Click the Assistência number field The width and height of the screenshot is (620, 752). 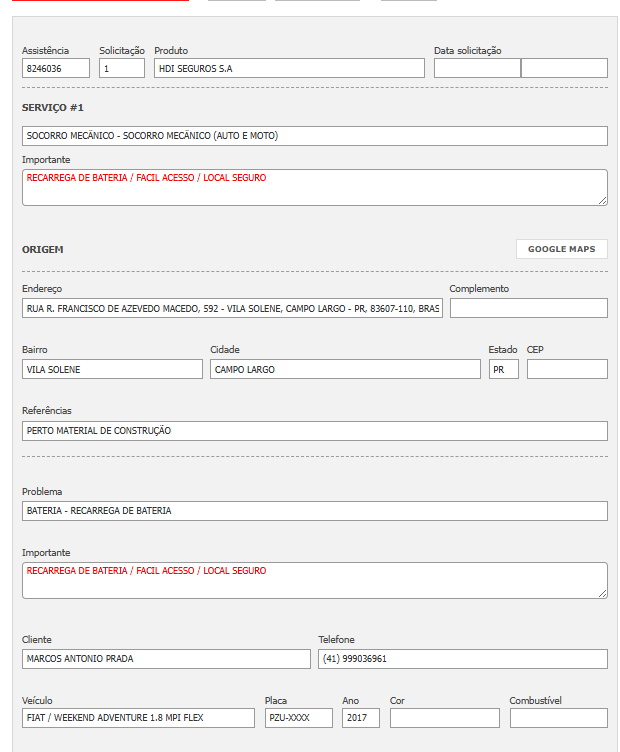click(x=56, y=68)
